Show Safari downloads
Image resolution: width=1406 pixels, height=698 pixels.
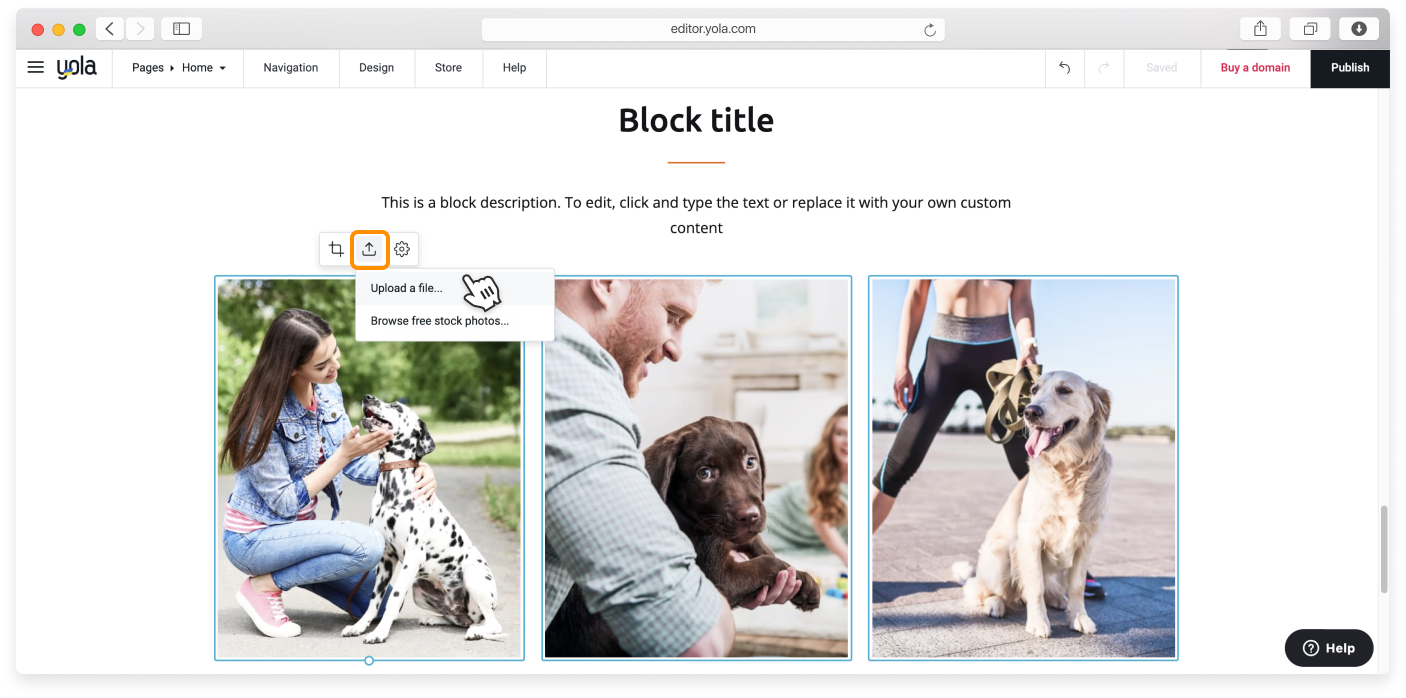click(1358, 29)
